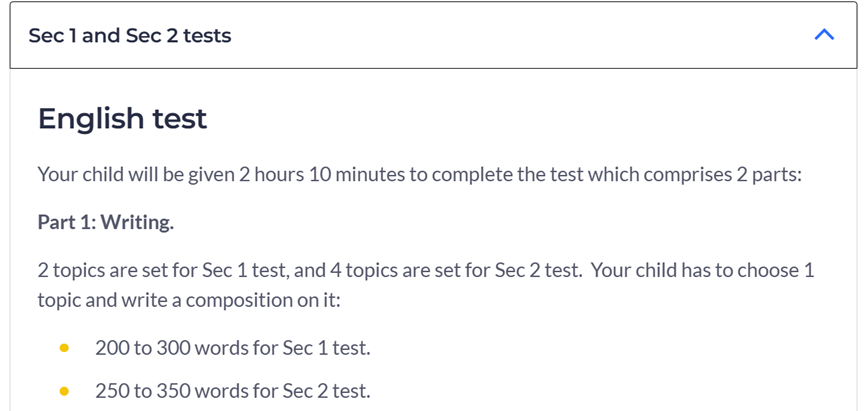The height and width of the screenshot is (411, 865).
Task: Click the yellow bullet beside "200 to 300 words"
Action: click(64, 348)
